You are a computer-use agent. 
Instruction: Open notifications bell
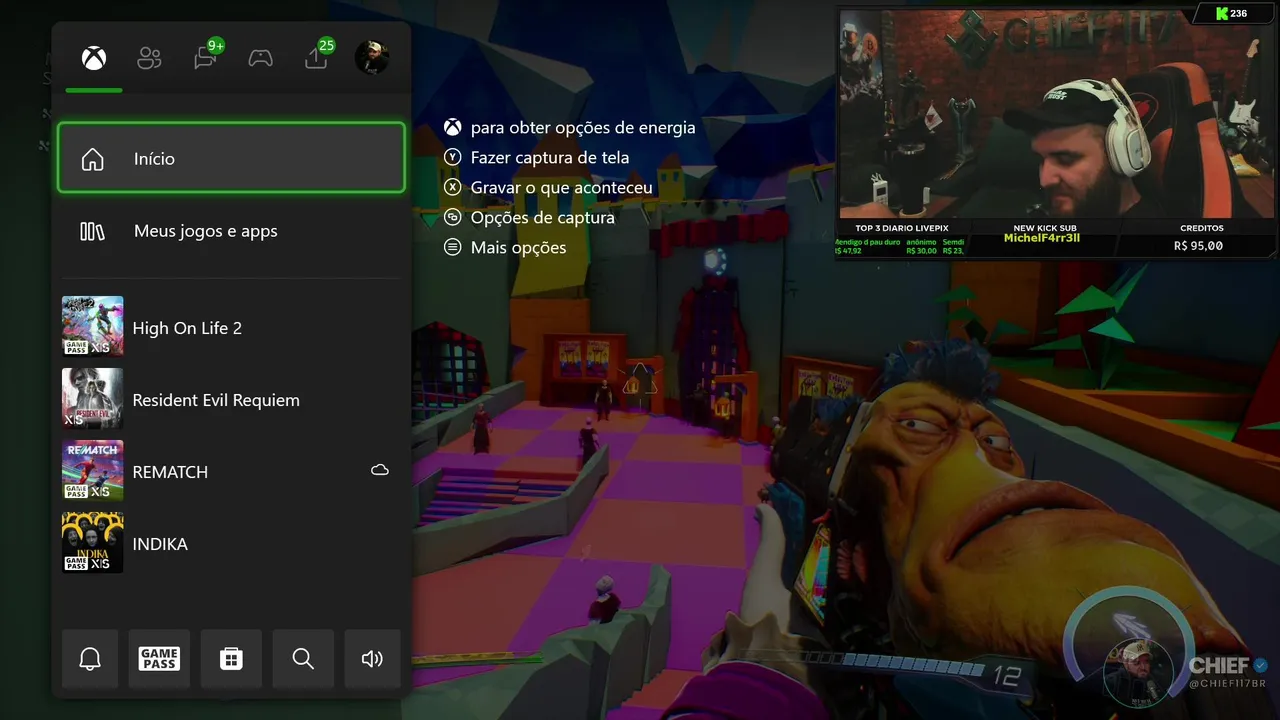click(90, 658)
